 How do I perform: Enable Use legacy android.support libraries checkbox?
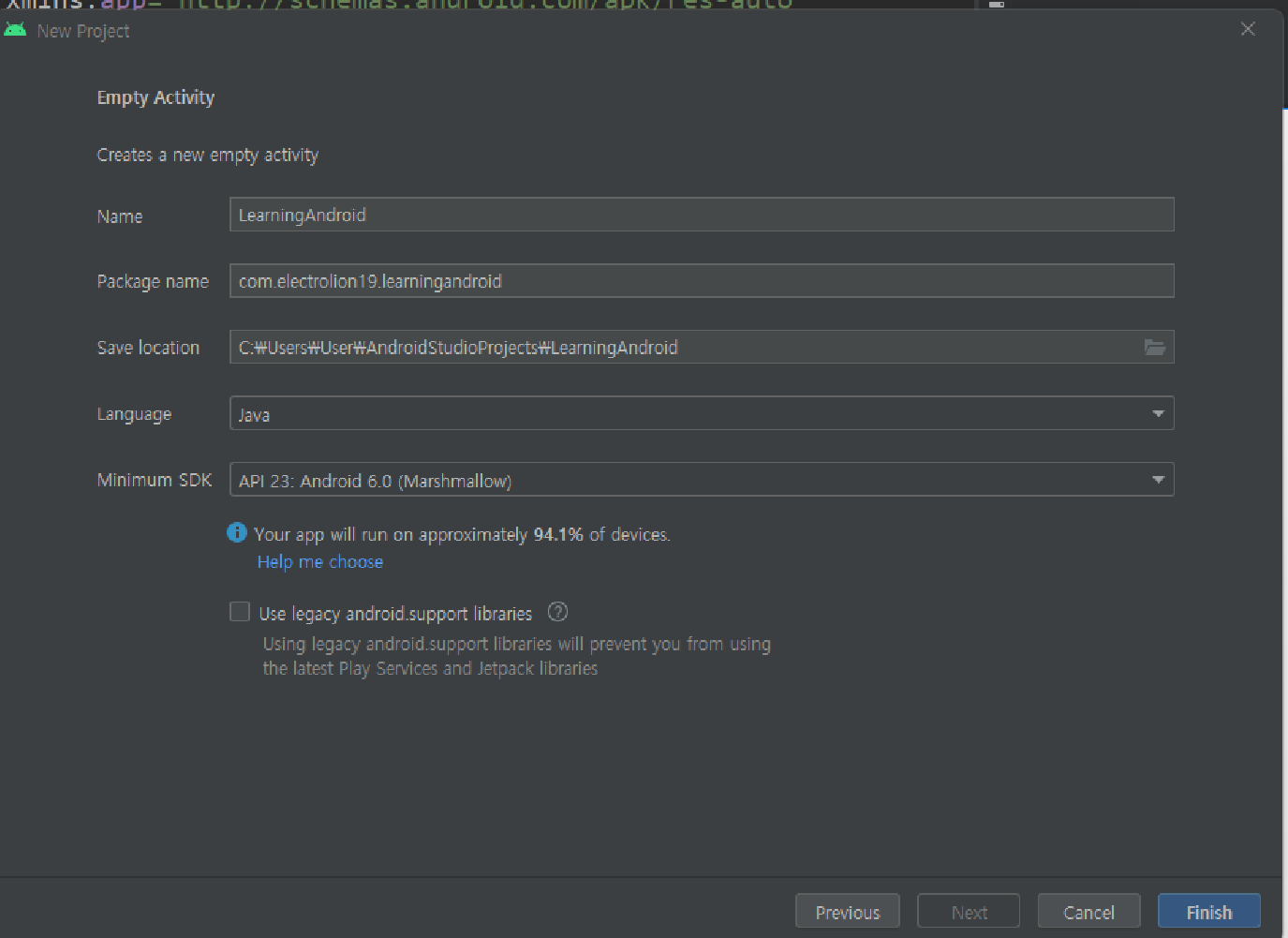point(240,612)
